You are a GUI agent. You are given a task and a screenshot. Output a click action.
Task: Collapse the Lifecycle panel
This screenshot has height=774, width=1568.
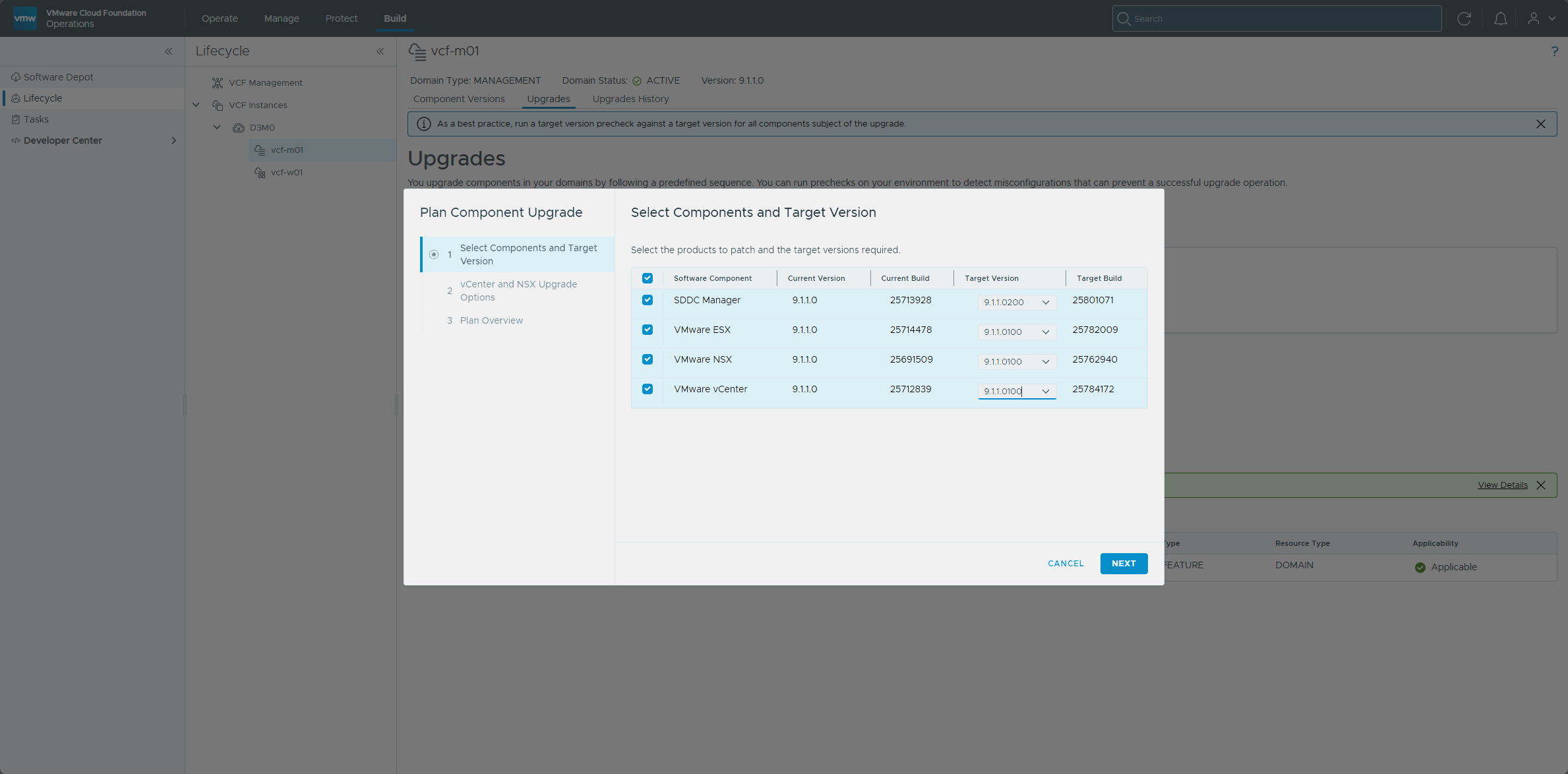[x=380, y=51]
